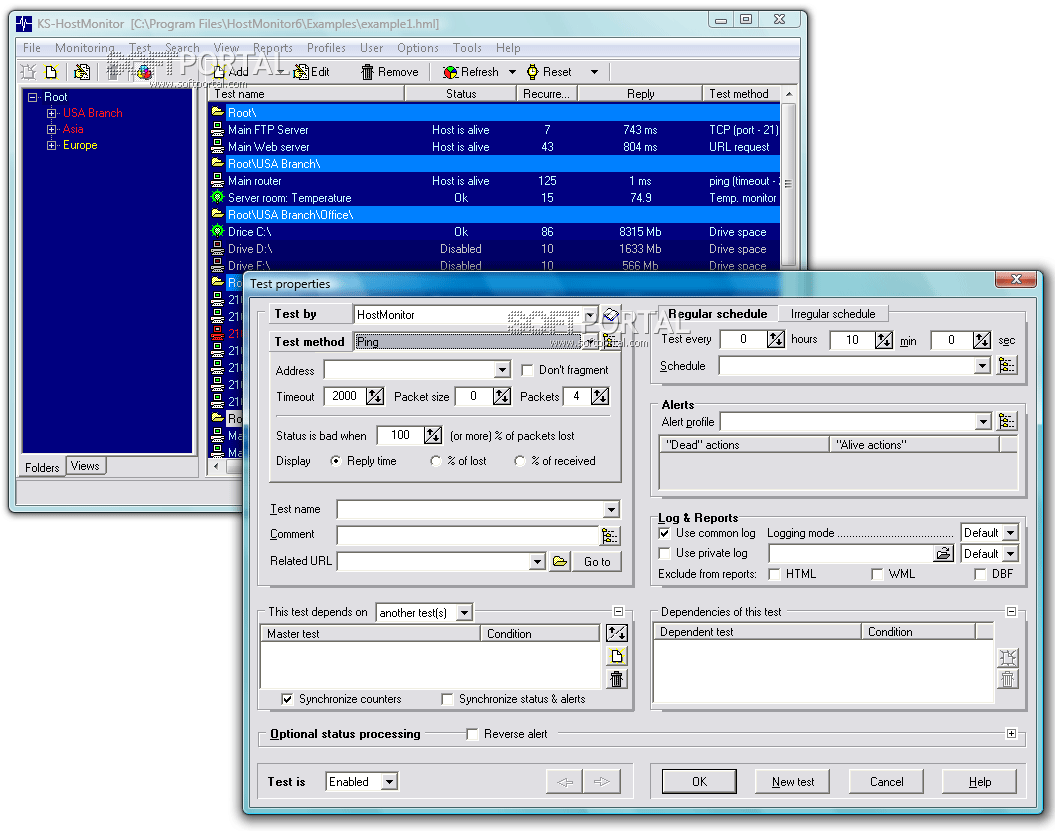Click the browse folder icon next to Related URL
This screenshot has height=831, width=1055.
tap(560, 561)
